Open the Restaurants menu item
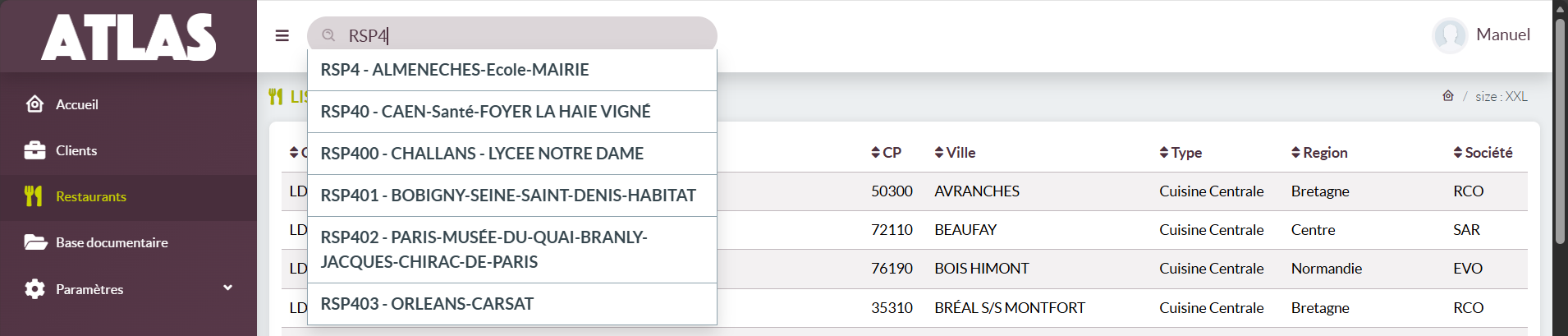This screenshot has width=1568, height=336. click(x=90, y=196)
